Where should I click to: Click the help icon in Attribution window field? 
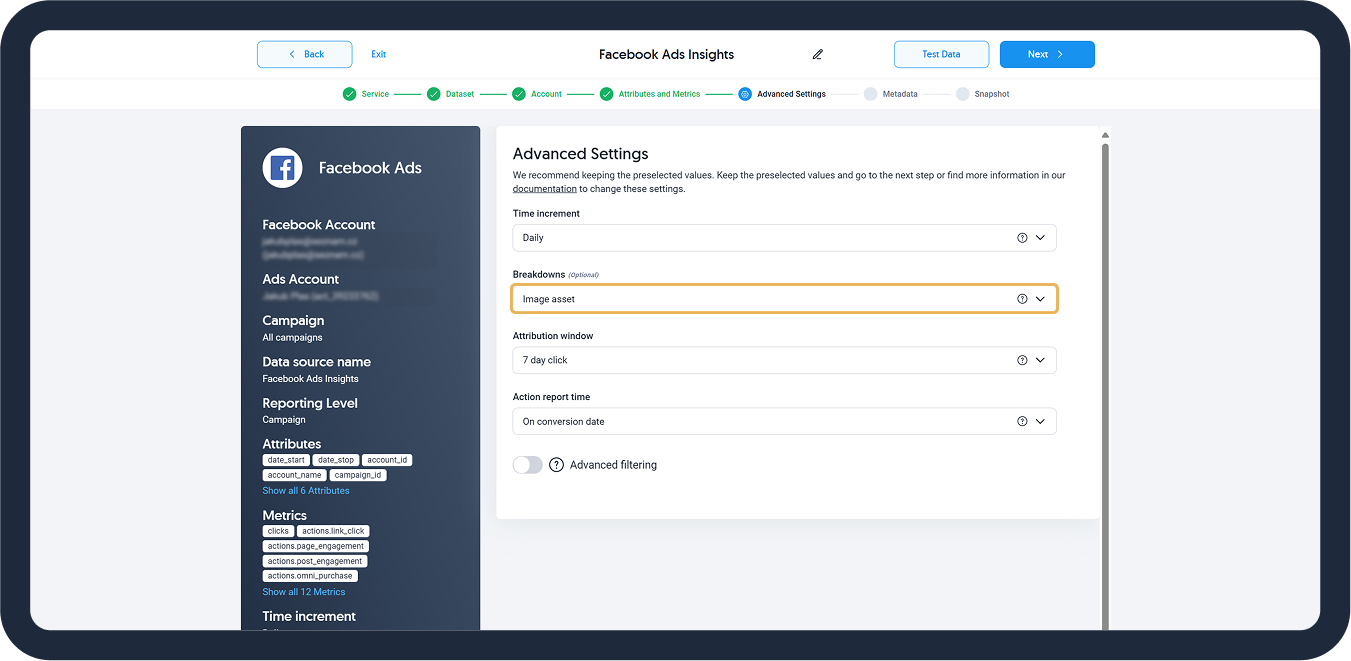1022,360
